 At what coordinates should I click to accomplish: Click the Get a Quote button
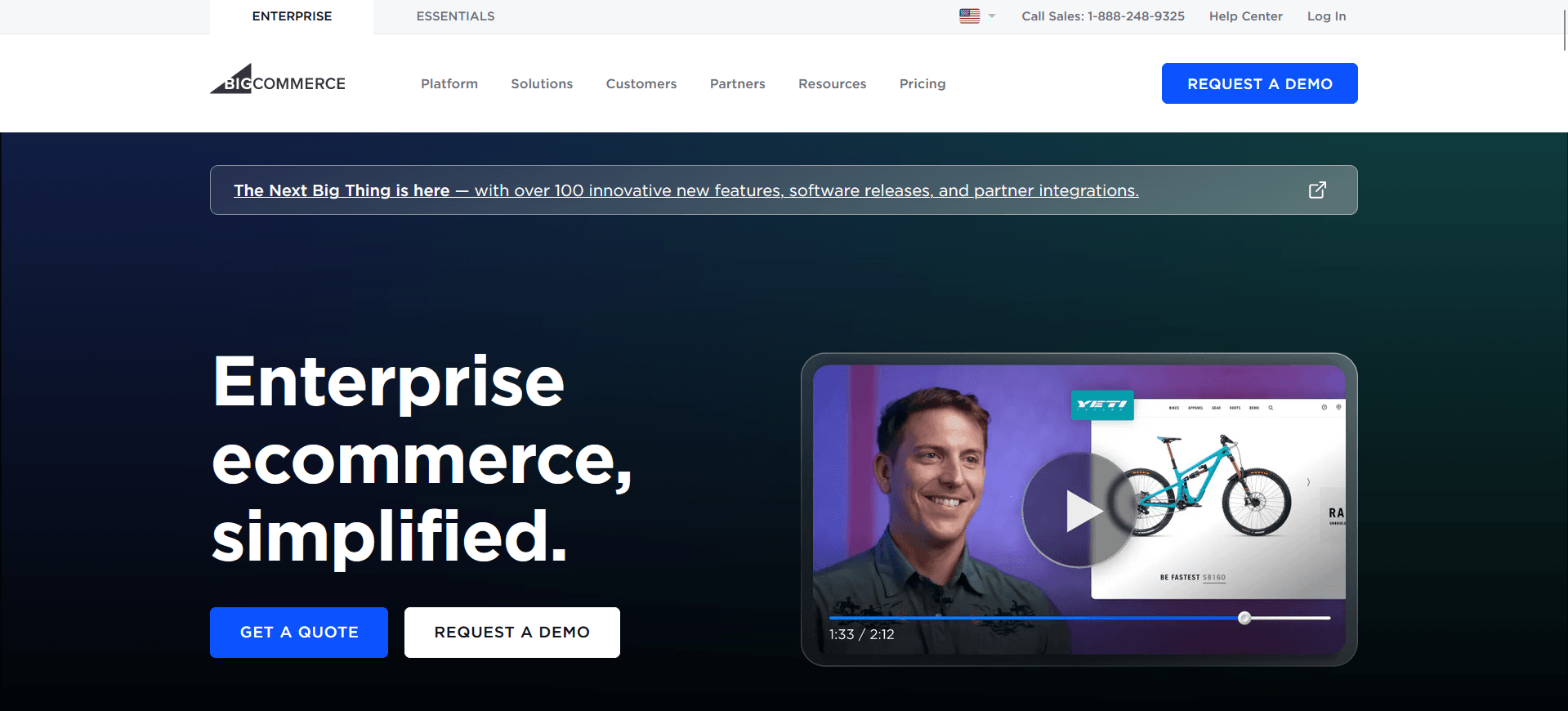pos(299,633)
